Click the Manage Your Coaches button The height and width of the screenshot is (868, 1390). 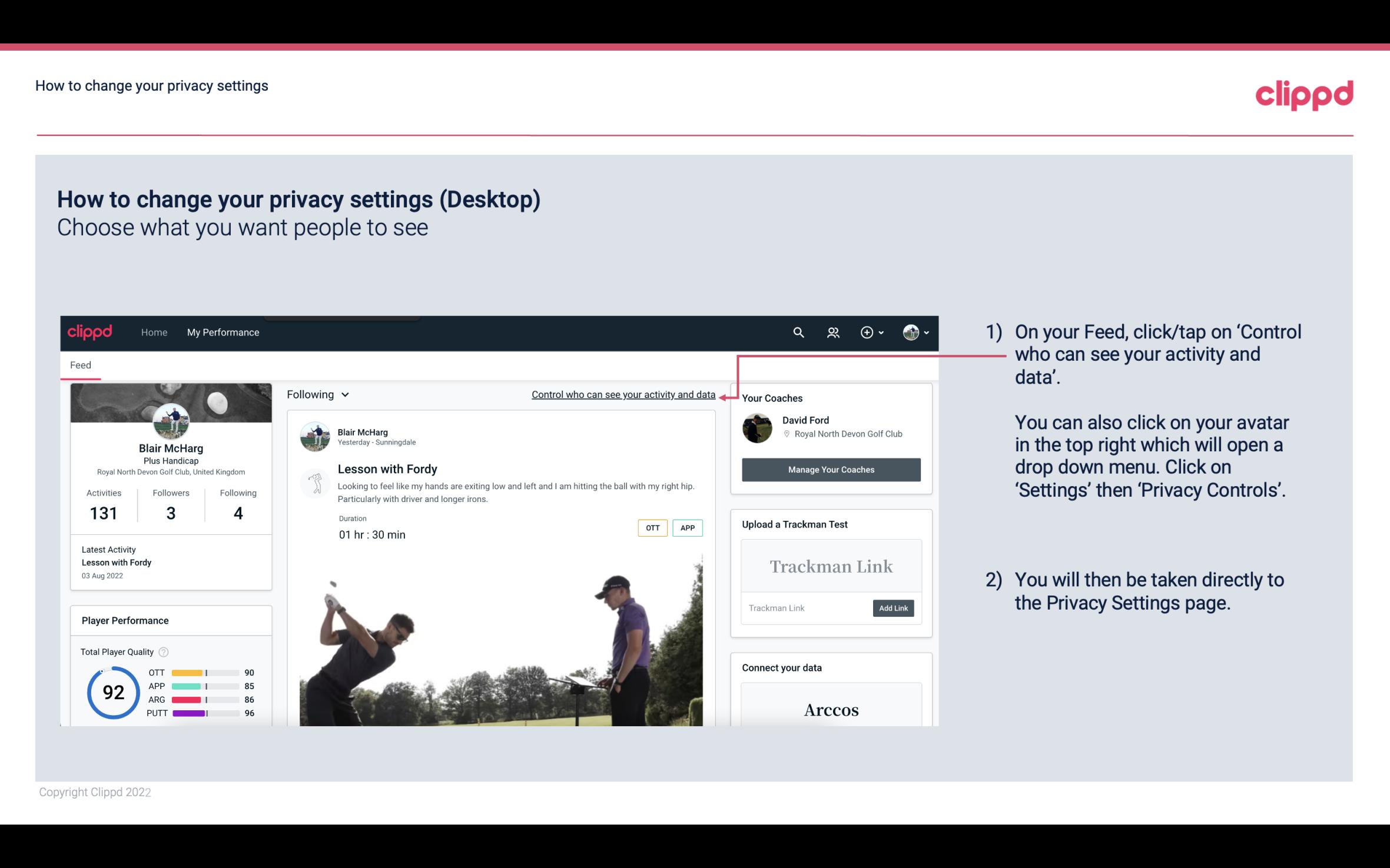pos(830,469)
